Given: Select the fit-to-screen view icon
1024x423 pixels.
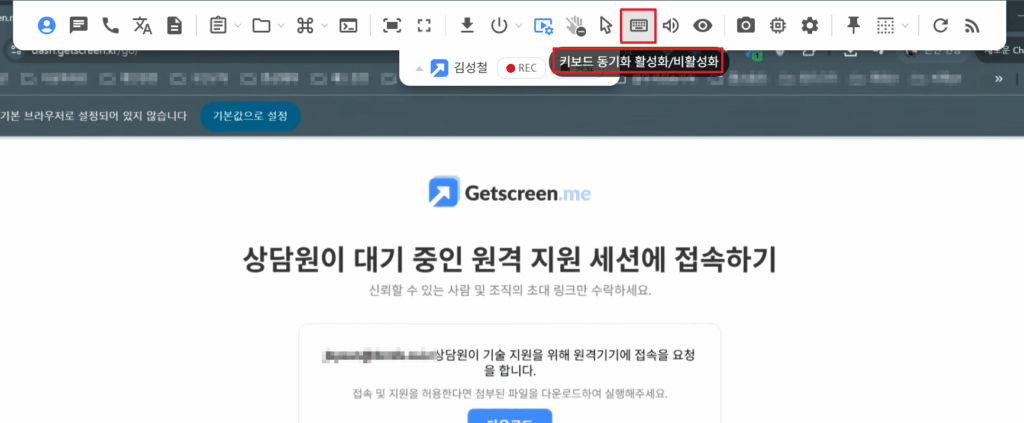Looking at the screenshot, I should (392, 25).
